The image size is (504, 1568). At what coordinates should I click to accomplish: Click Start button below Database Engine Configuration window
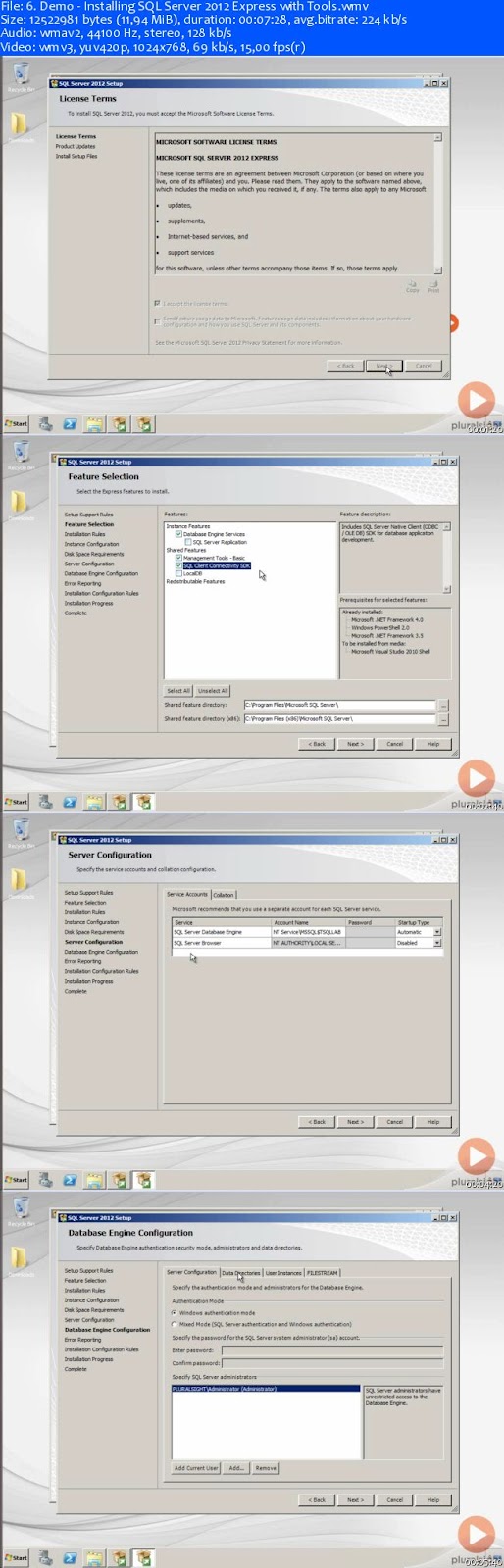point(17,1558)
